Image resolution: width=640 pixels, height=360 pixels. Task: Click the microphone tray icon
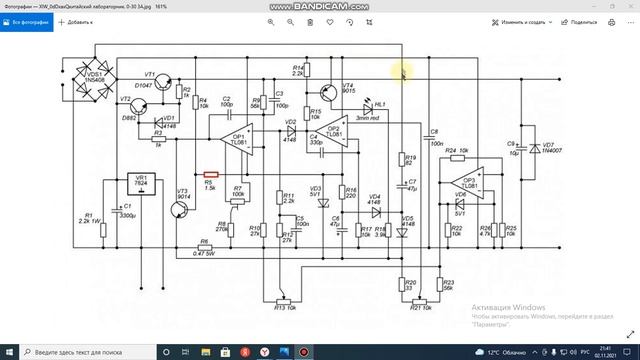click(554, 352)
